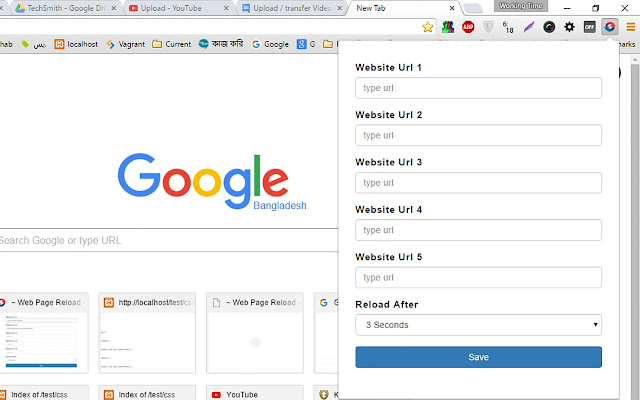Open the first Index of /test/css tile

pyautogui.click(x=43, y=393)
